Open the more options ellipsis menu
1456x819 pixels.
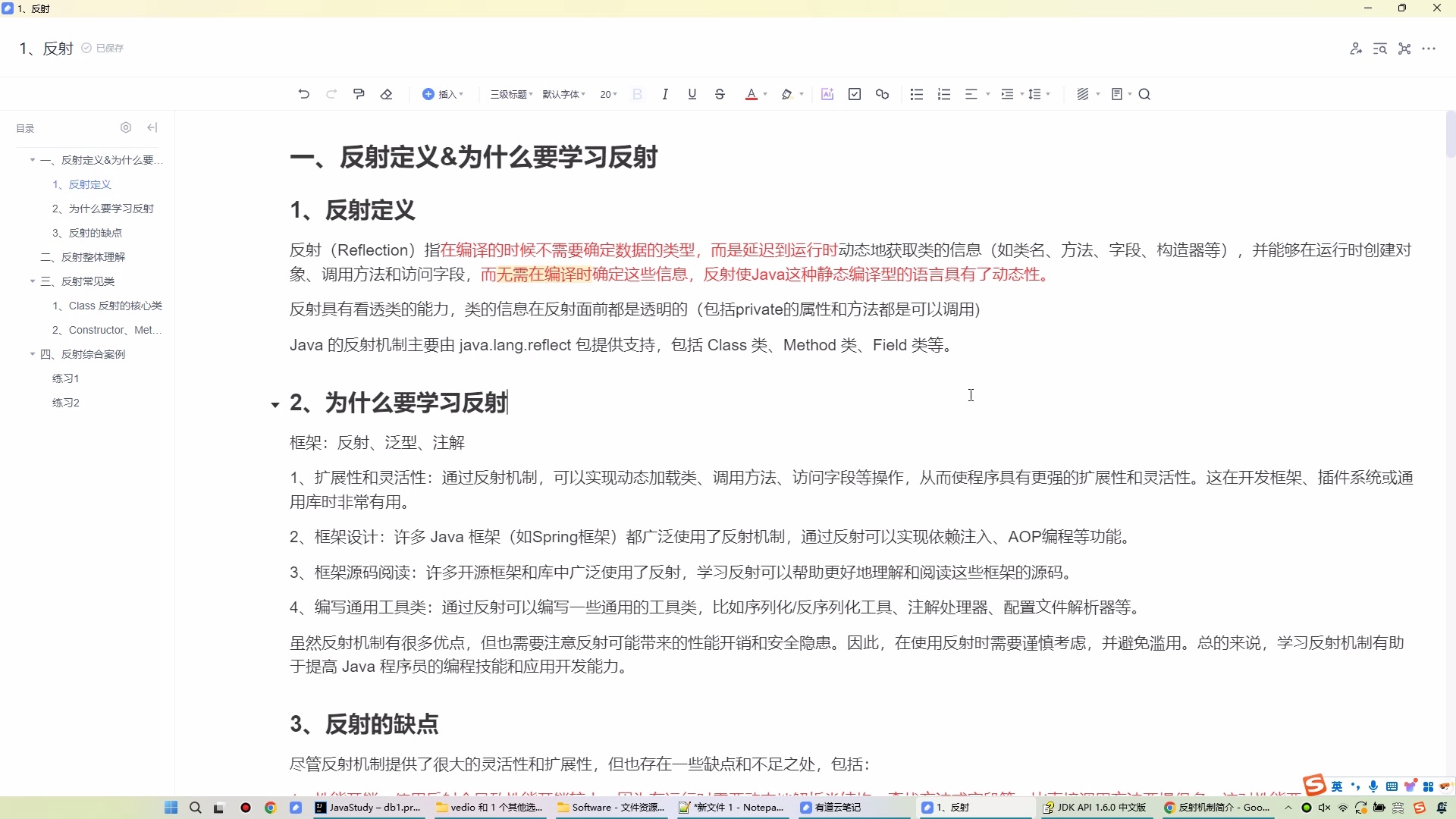click(x=1429, y=49)
